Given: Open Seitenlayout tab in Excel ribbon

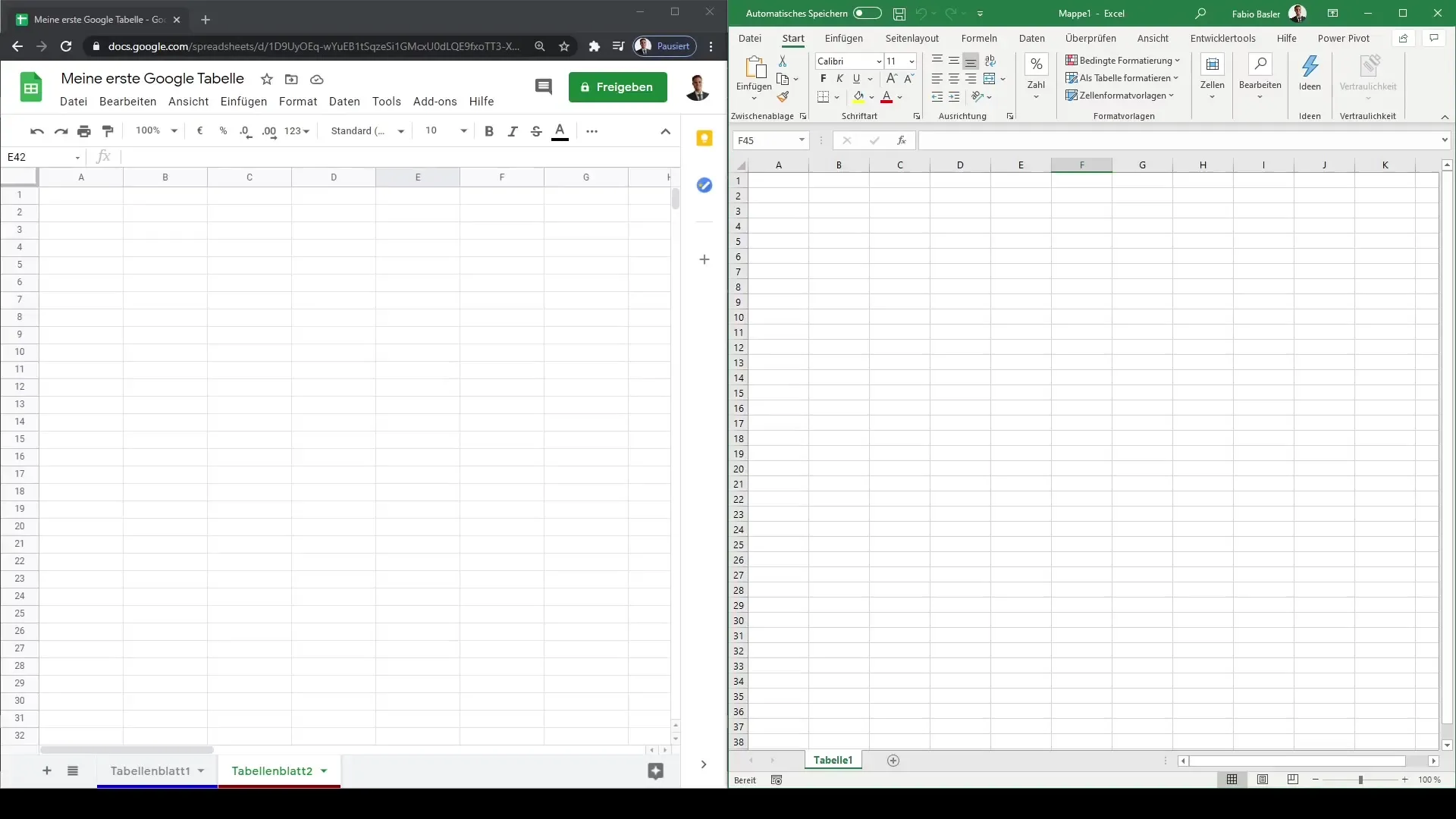Looking at the screenshot, I should [912, 39].
